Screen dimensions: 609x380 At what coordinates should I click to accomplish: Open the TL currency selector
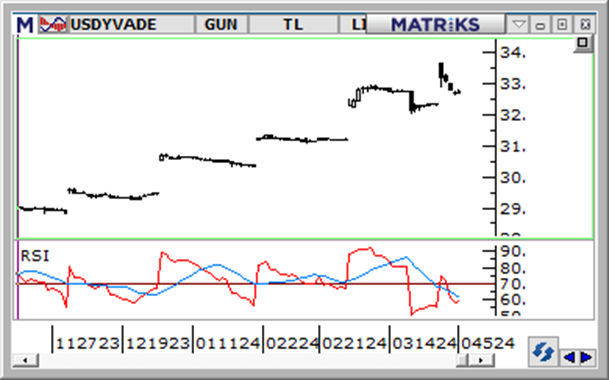293,25
